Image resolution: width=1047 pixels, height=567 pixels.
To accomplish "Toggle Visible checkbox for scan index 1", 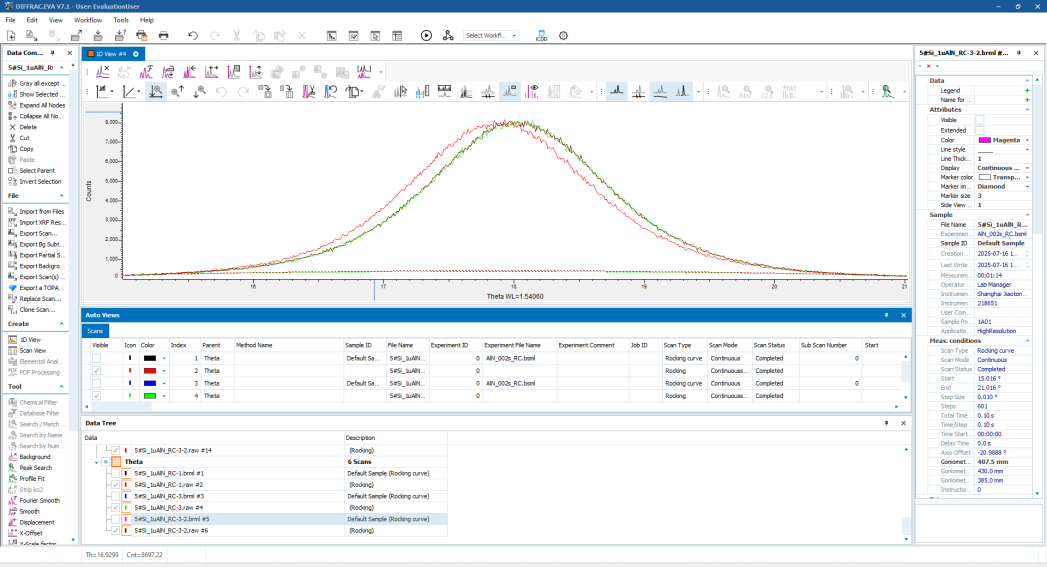I will click(97, 357).
